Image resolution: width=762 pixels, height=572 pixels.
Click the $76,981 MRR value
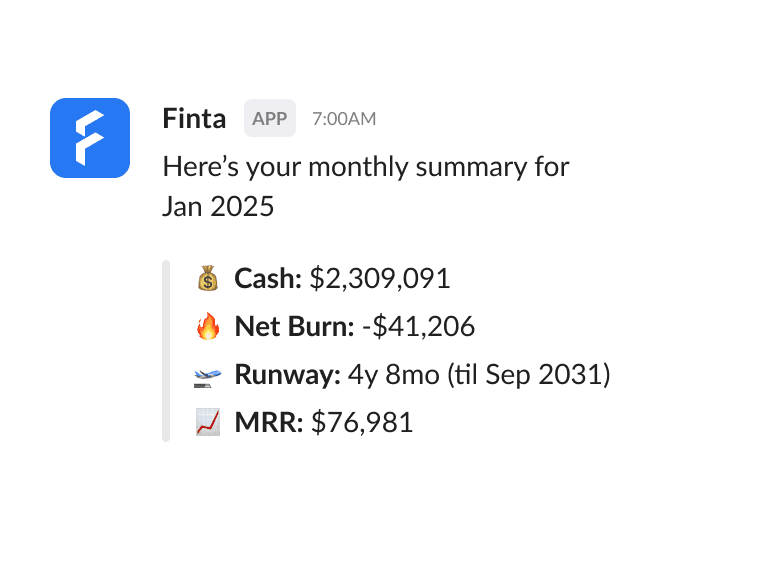362,422
